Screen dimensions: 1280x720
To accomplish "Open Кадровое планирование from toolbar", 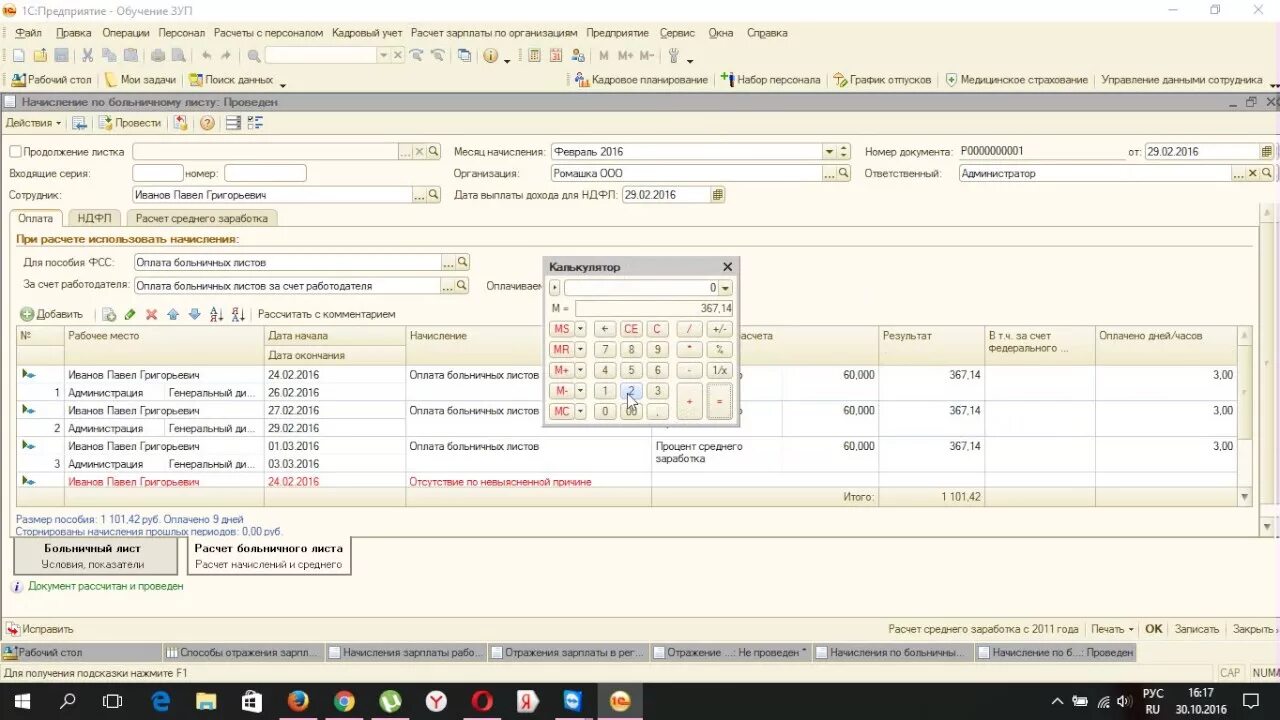I will pyautogui.click(x=640, y=80).
